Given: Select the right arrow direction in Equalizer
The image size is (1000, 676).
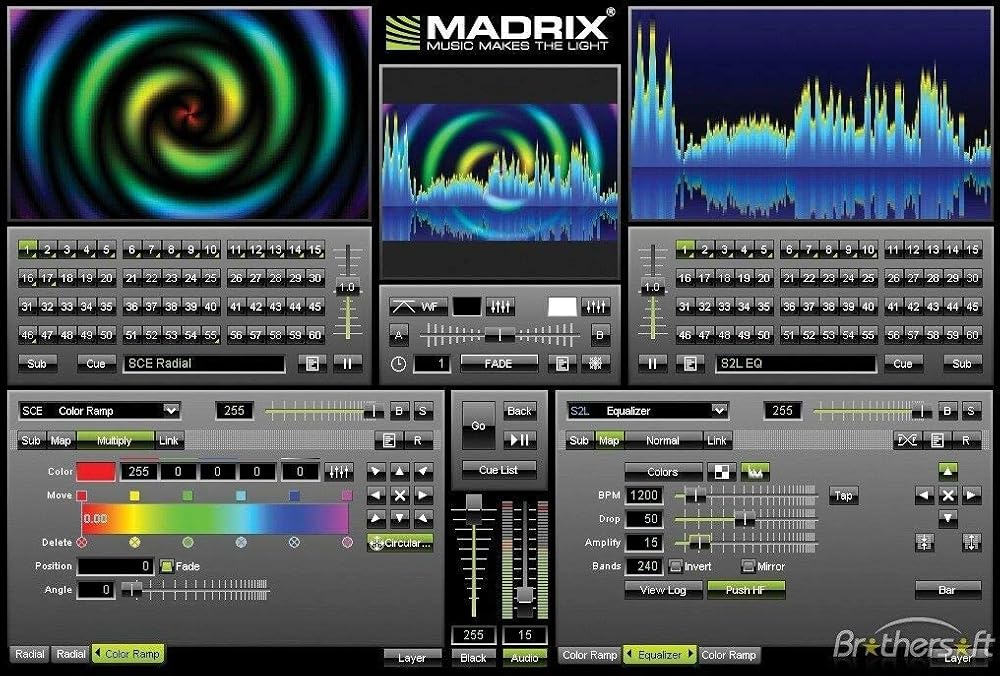Looking at the screenshot, I should 971,495.
